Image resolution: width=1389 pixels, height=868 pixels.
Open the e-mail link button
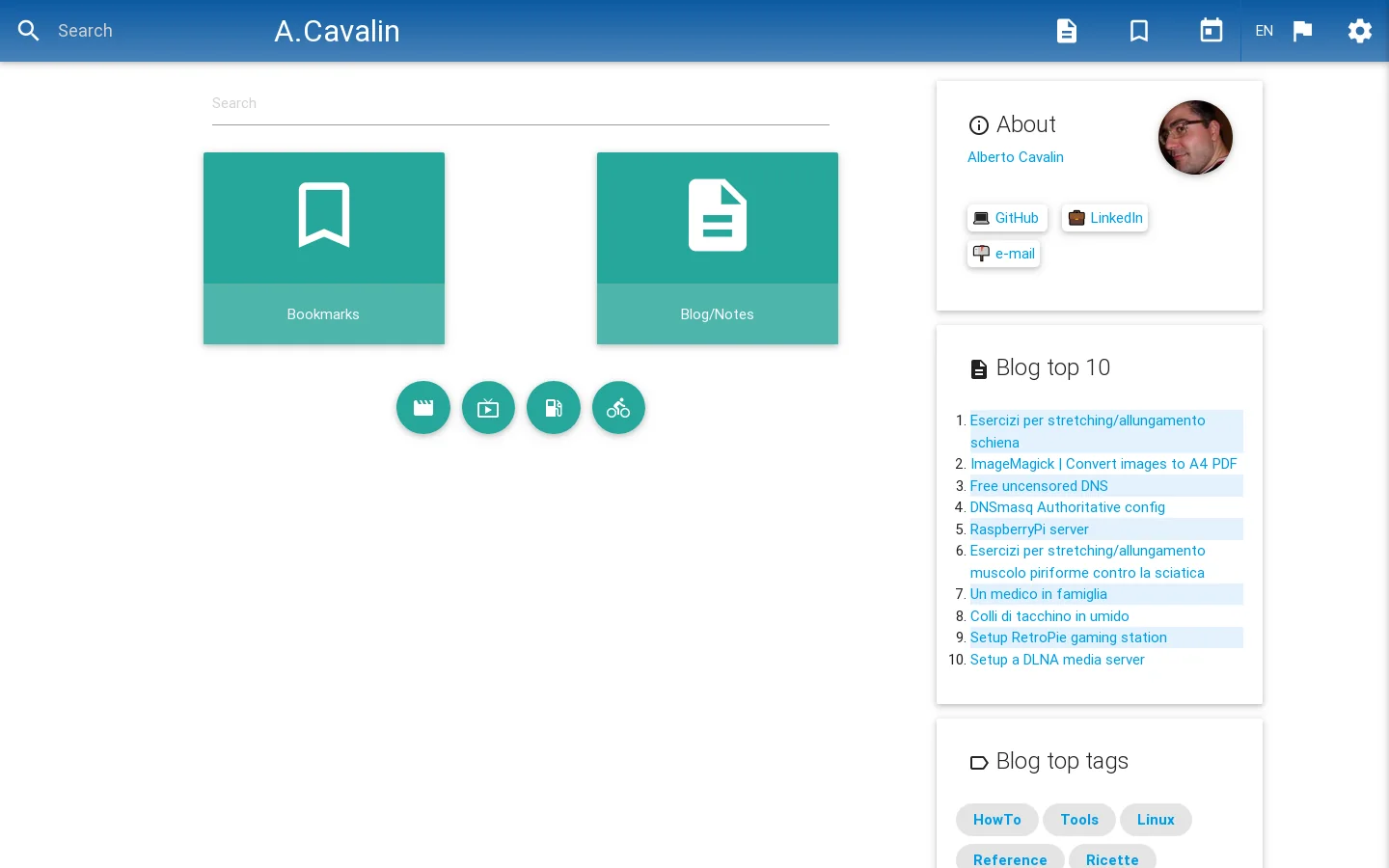pos(1003,254)
